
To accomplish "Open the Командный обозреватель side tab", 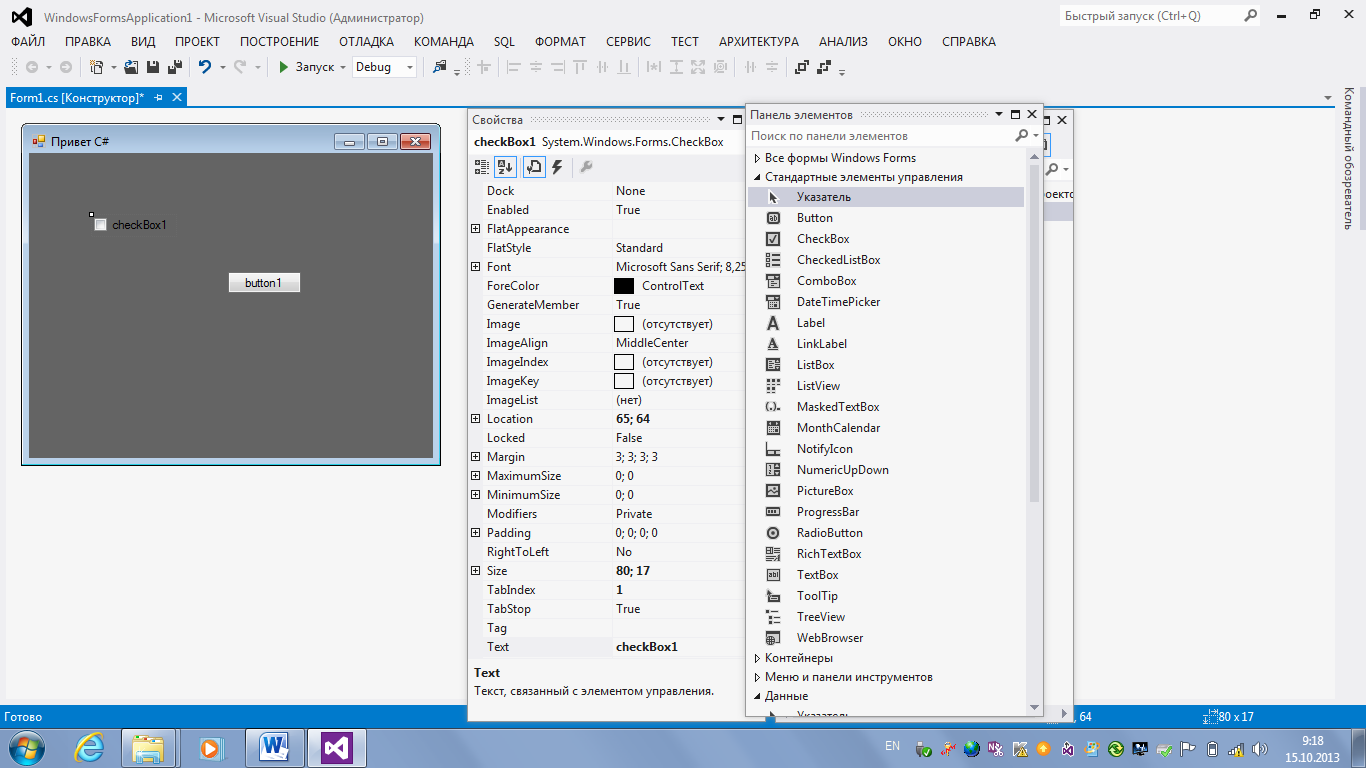I will tap(1348, 158).
